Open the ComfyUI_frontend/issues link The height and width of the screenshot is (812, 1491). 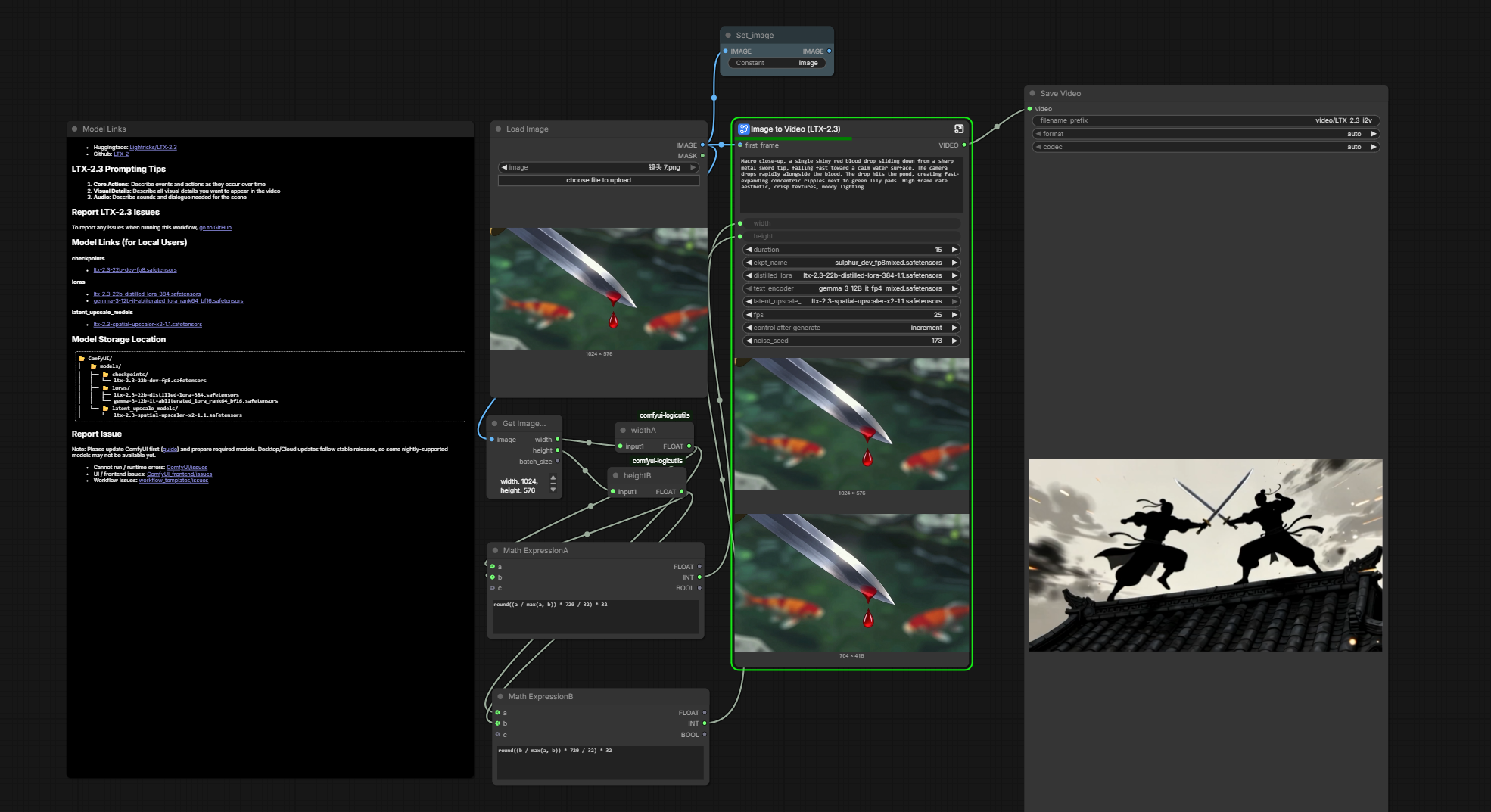[x=179, y=474]
